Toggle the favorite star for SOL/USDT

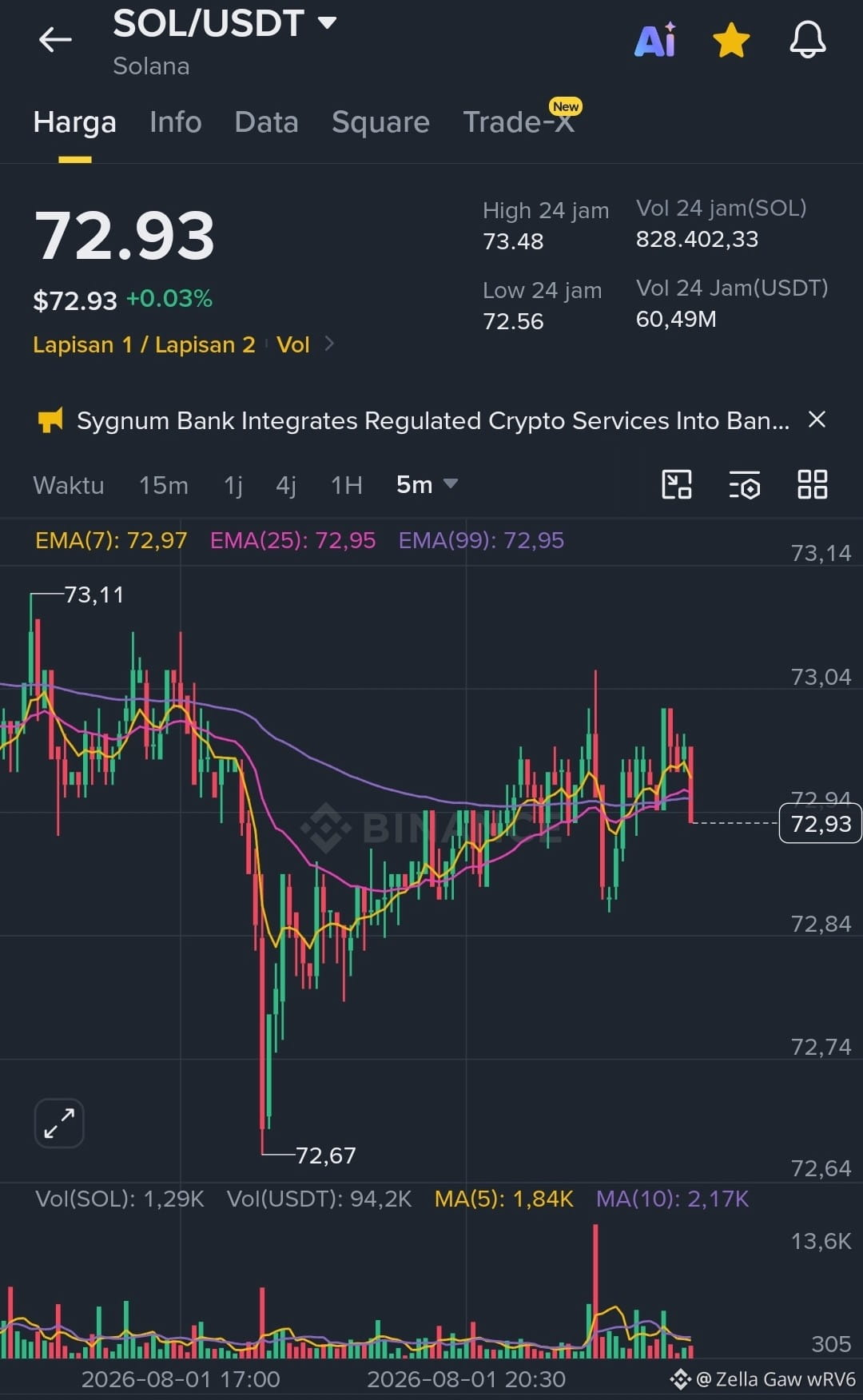coord(731,40)
